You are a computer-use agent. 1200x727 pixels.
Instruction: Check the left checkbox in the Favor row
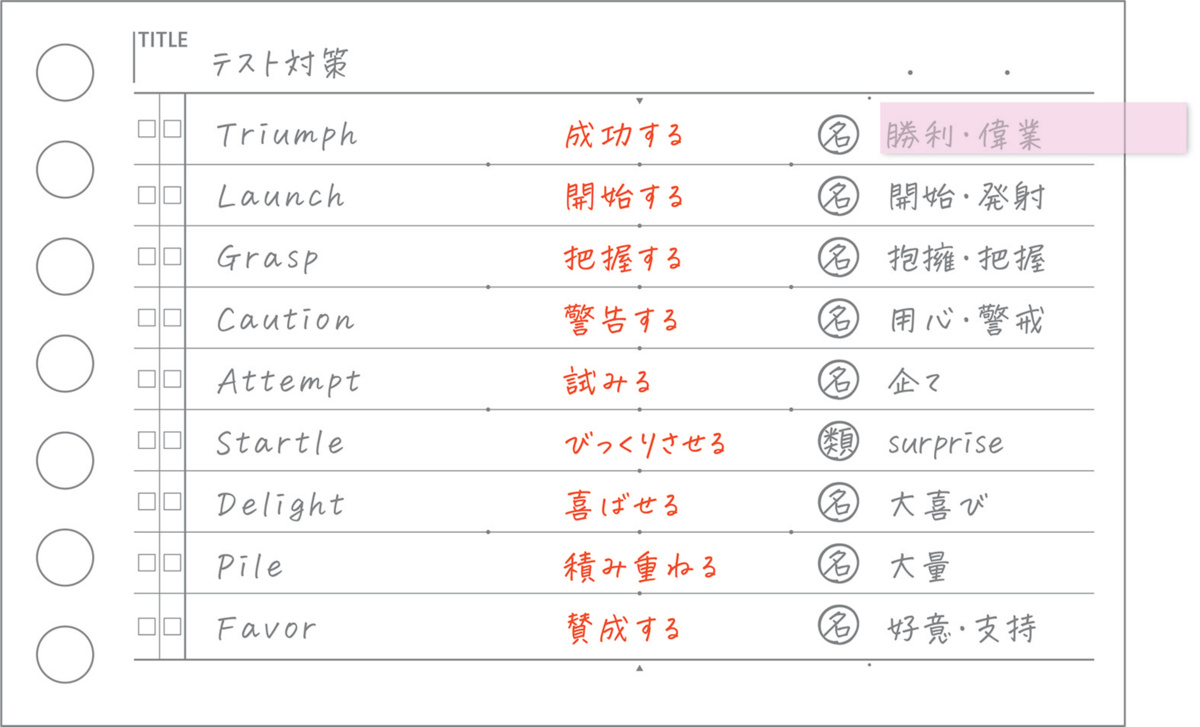[x=147, y=626]
